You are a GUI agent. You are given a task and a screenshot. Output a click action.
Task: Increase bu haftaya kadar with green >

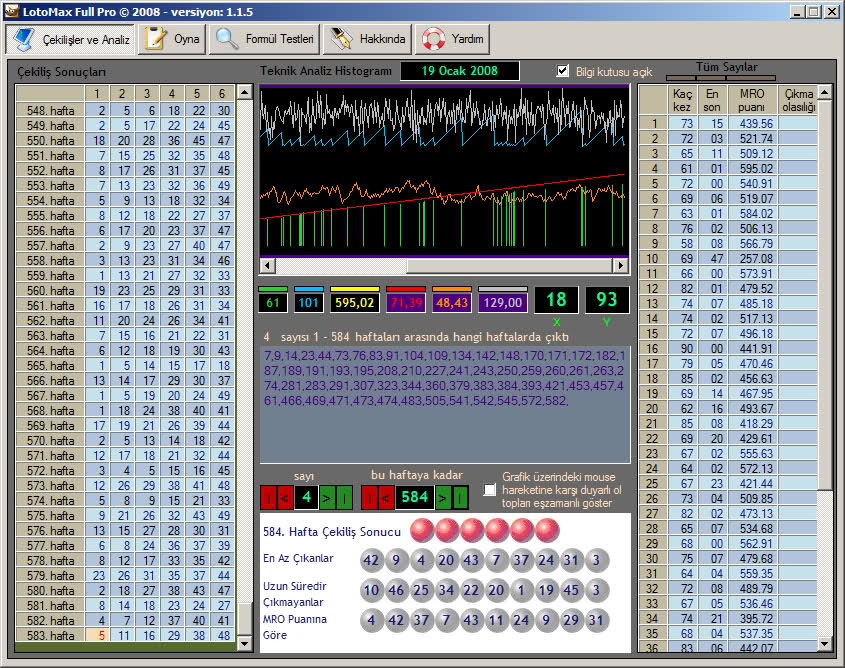coord(443,498)
